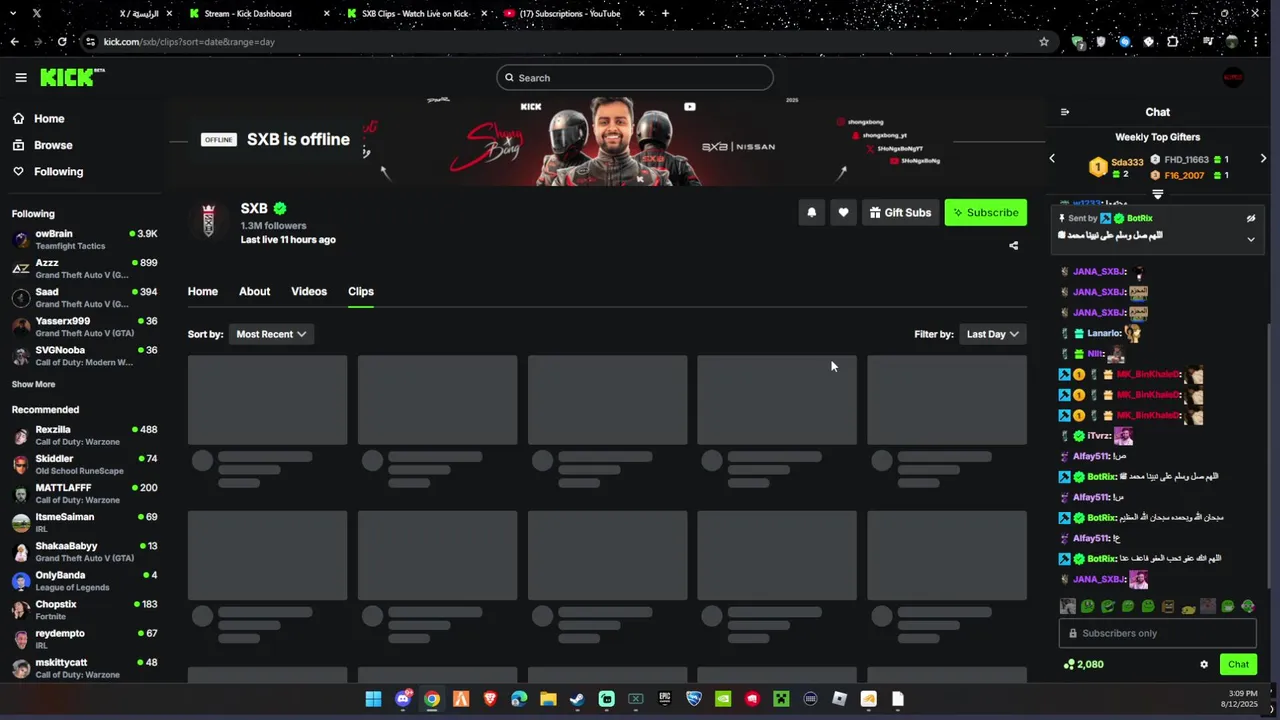1280x720 pixels.
Task: Open Chopstix Fortnite channel
Action: 85,610
